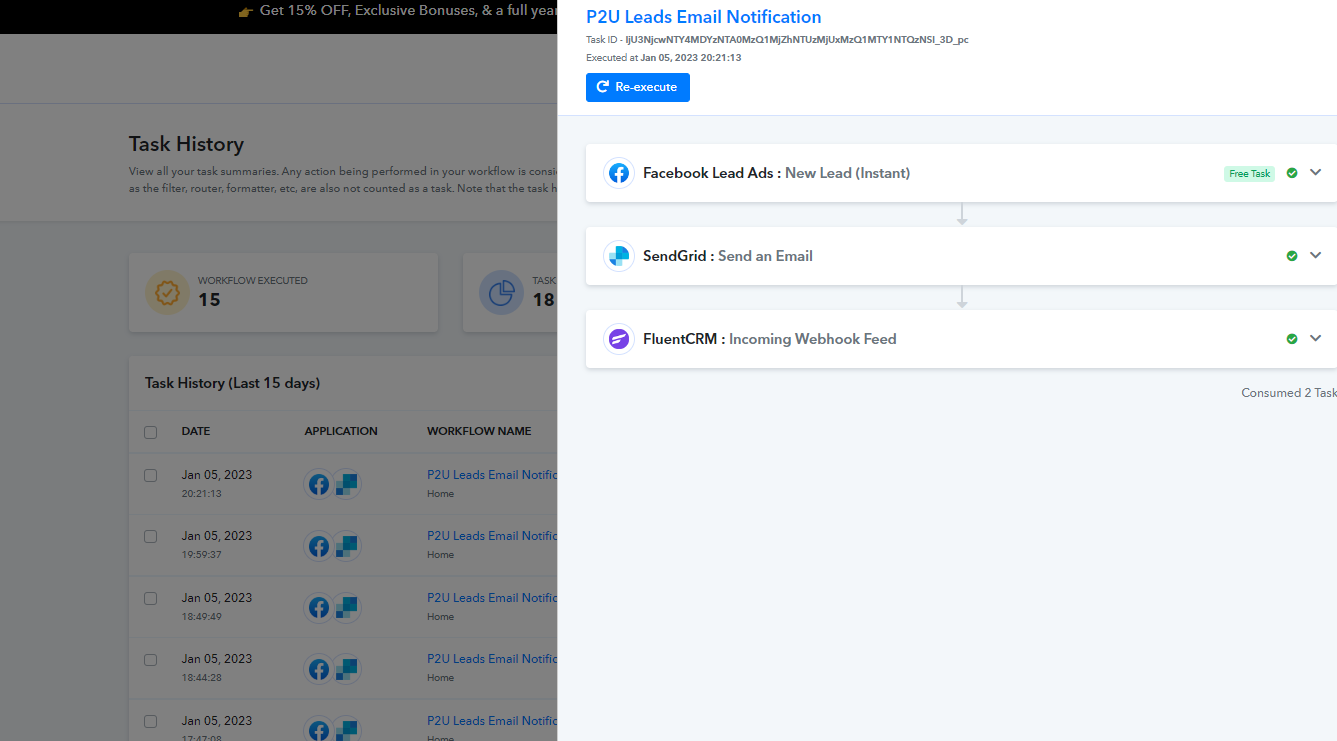Select the header checkbox beside DATE column
Screen dimensions: 1337x741
click(151, 432)
